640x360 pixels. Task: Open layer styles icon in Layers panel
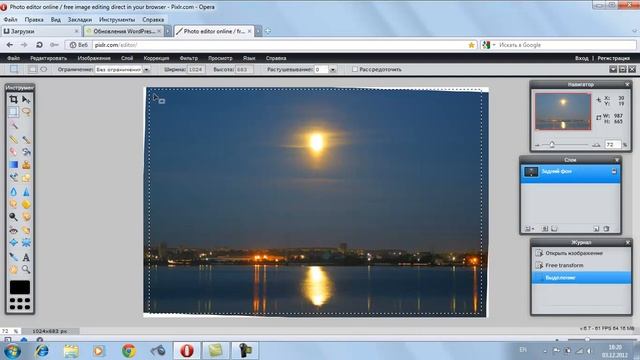click(554, 229)
